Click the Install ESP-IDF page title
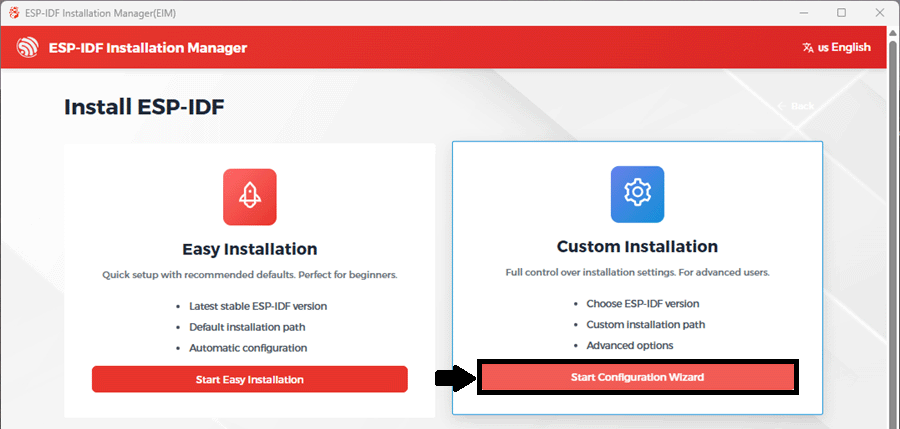The width and height of the screenshot is (900, 429). tap(144, 107)
